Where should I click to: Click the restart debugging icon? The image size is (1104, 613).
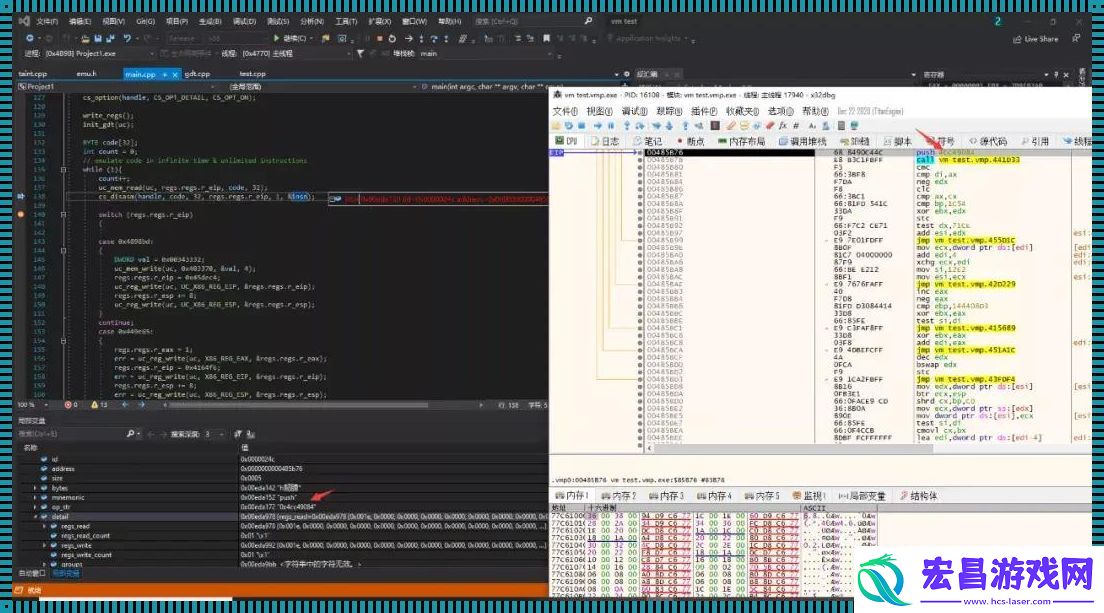[392, 38]
